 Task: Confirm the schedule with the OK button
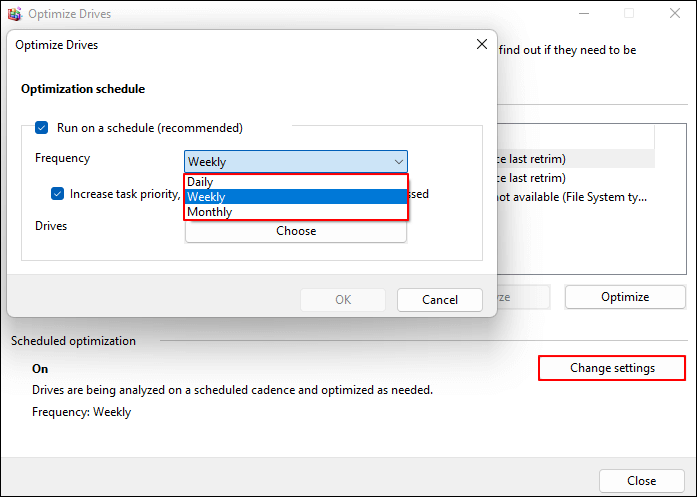click(x=343, y=300)
